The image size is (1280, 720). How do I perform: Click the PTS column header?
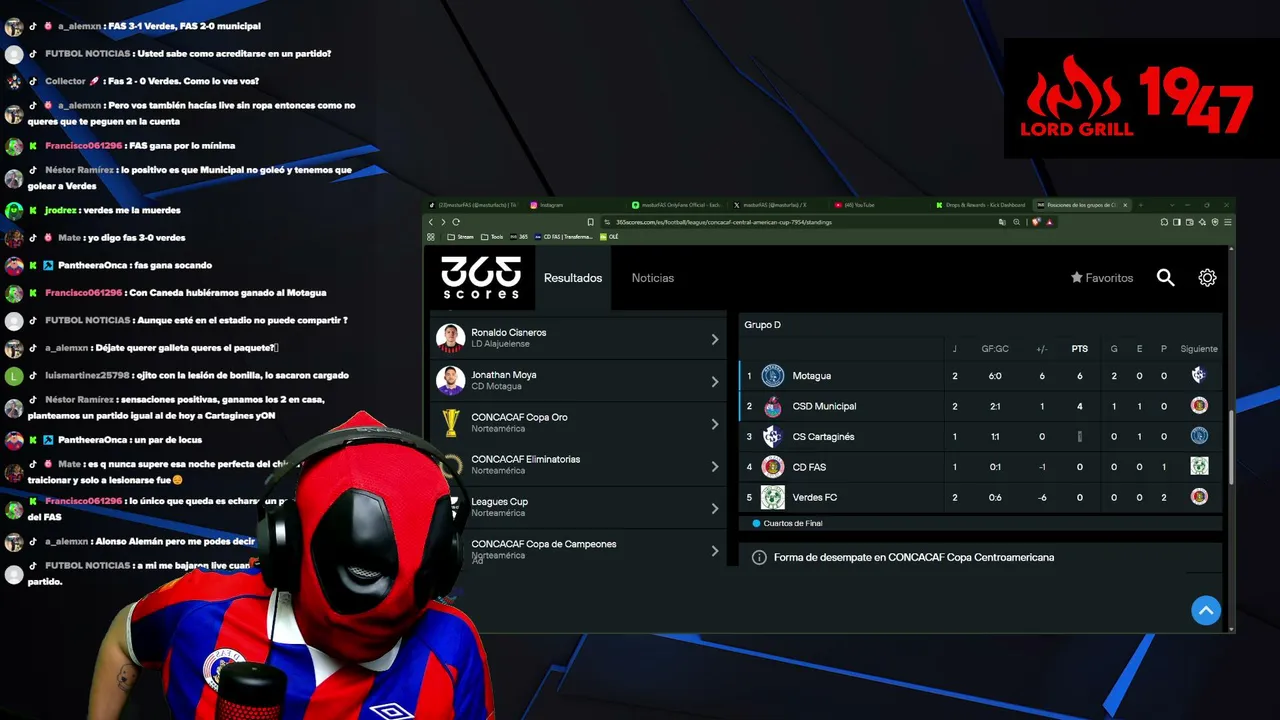(x=1080, y=349)
